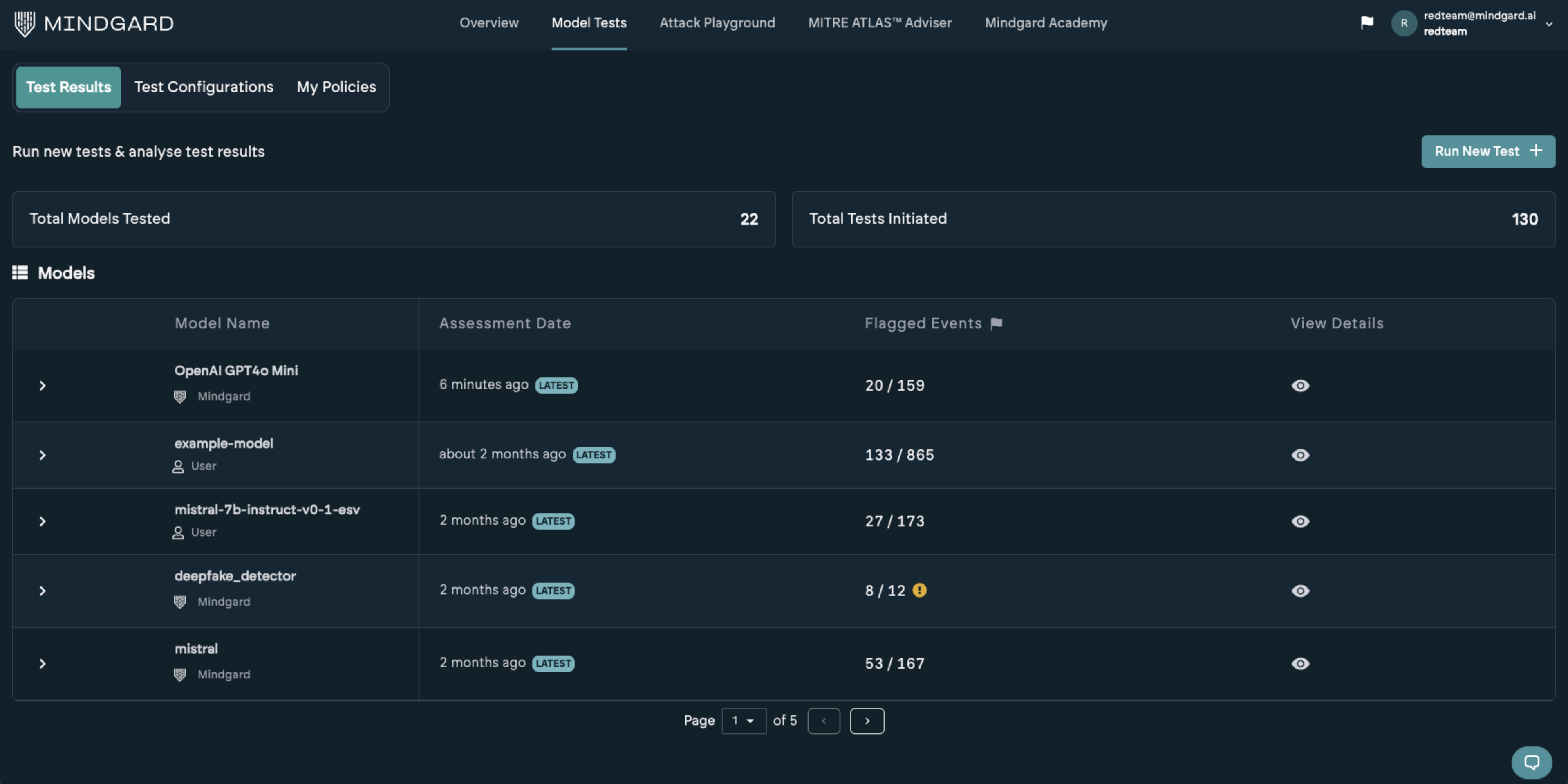Click the Total Tests Initiated card
This screenshot has height=784, width=1568.
tap(1173, 219)
